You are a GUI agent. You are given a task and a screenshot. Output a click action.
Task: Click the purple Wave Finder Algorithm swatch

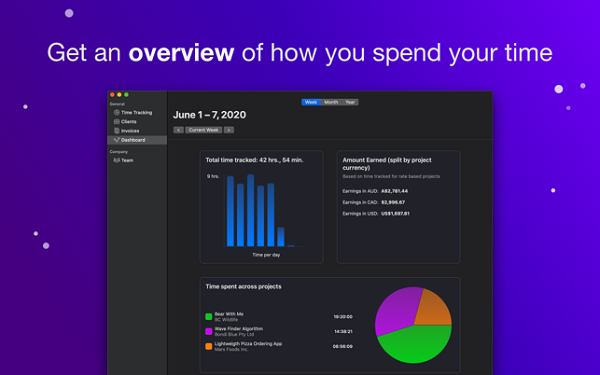point(209,331)
